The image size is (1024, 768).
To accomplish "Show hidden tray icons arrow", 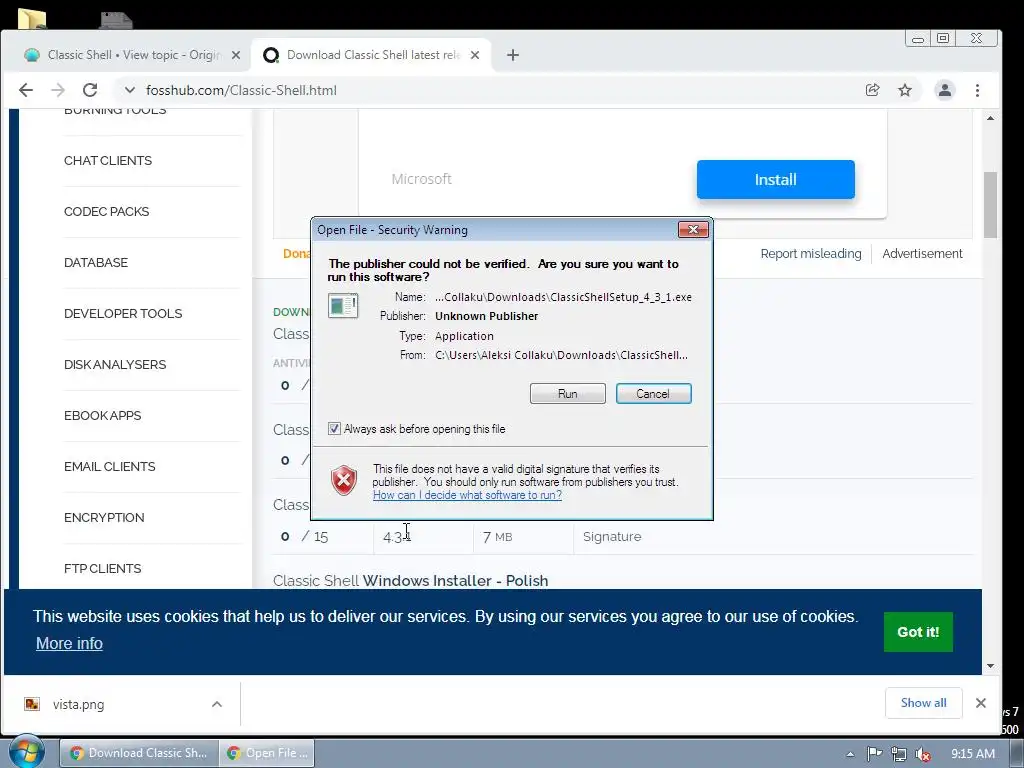I will (x=850, y=754).
